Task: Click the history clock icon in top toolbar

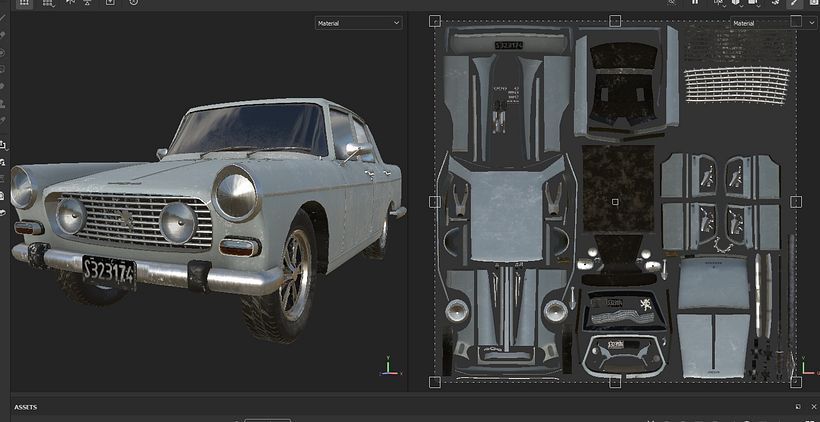Action: (x=133, y=3)
